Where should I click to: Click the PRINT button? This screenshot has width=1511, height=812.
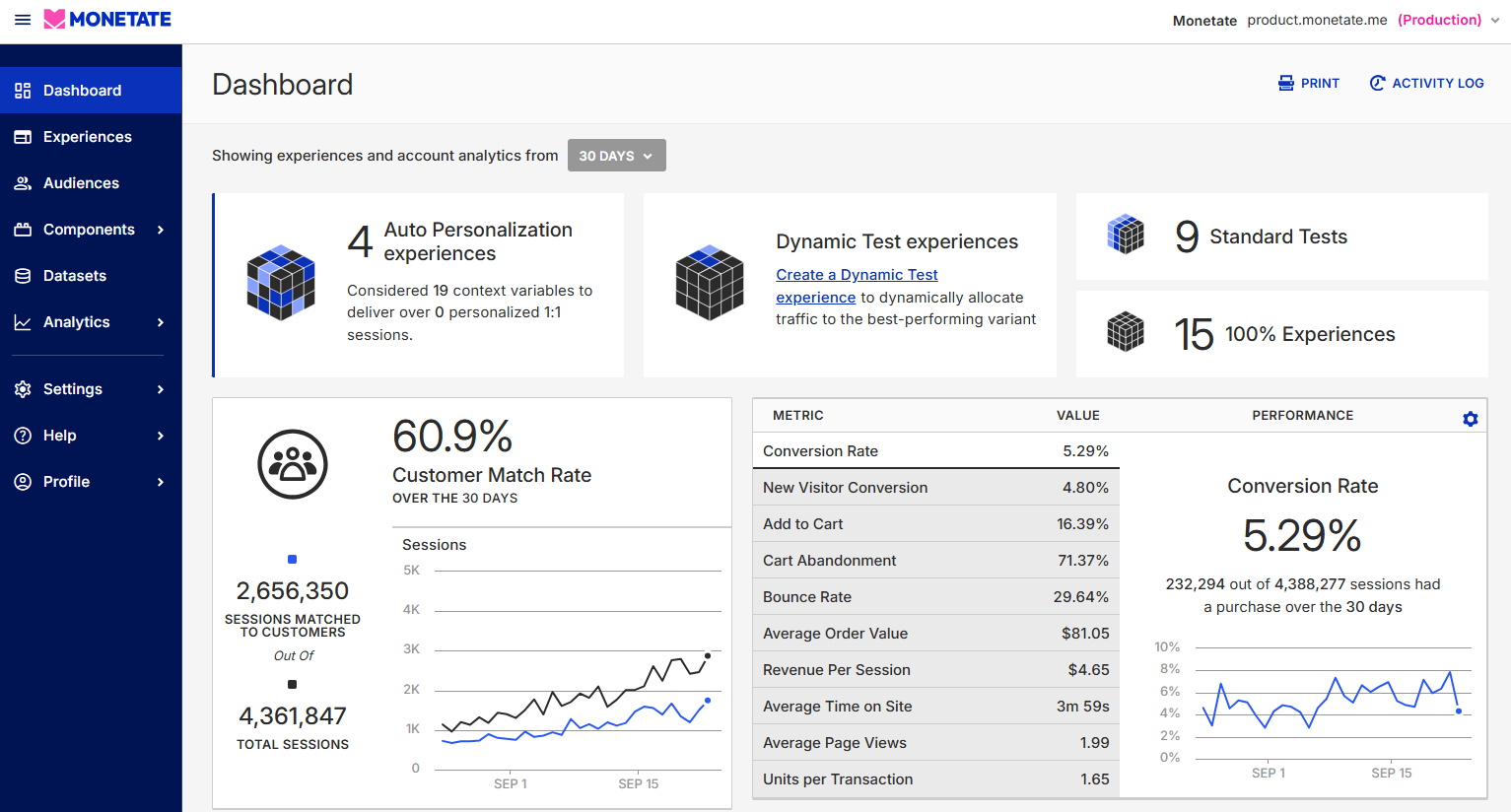(x=1309, y=84)
